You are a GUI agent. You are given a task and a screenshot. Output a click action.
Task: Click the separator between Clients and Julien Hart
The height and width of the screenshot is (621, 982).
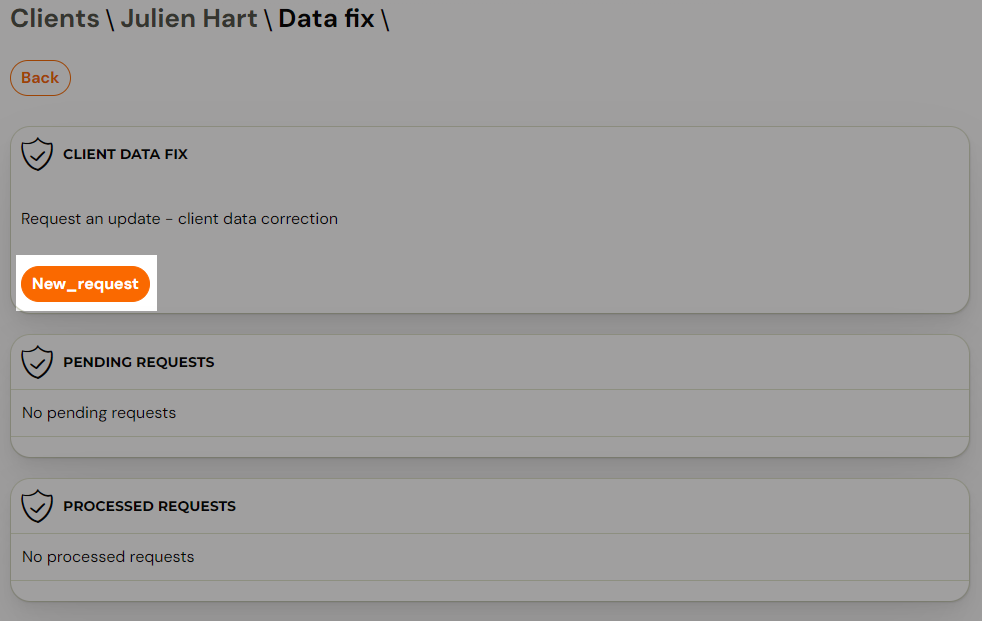coord(110,19)
